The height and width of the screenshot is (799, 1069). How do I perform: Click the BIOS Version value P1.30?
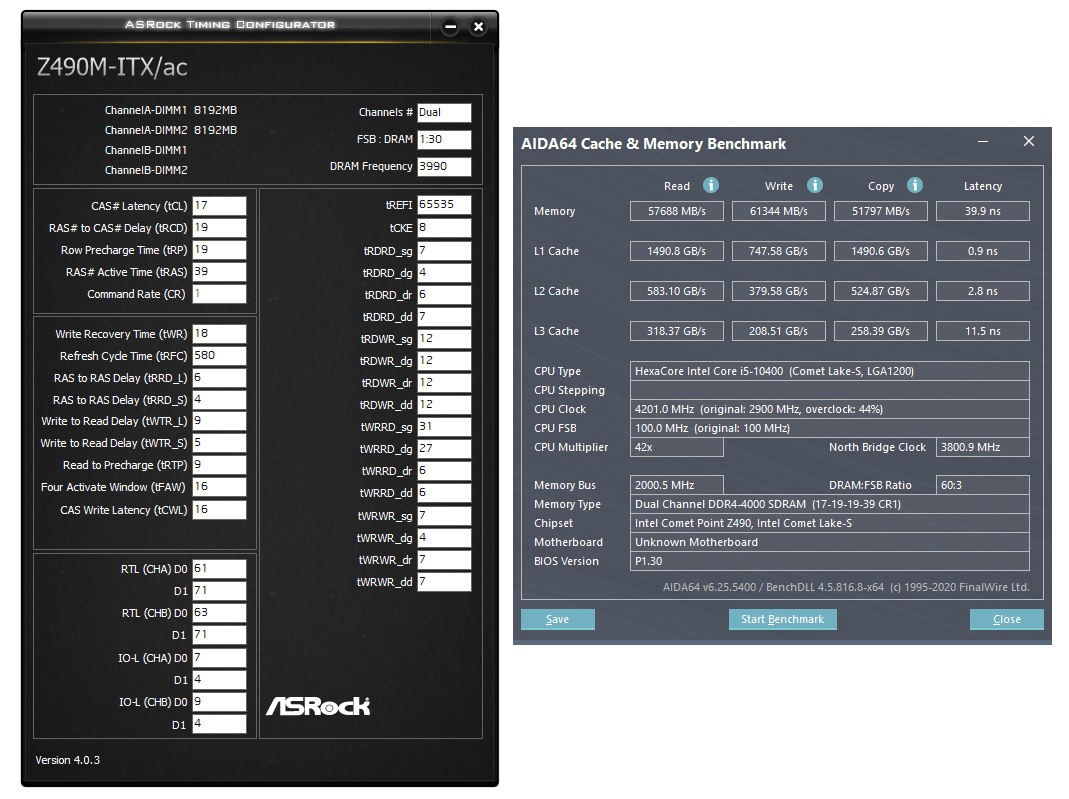pos(830,561)
